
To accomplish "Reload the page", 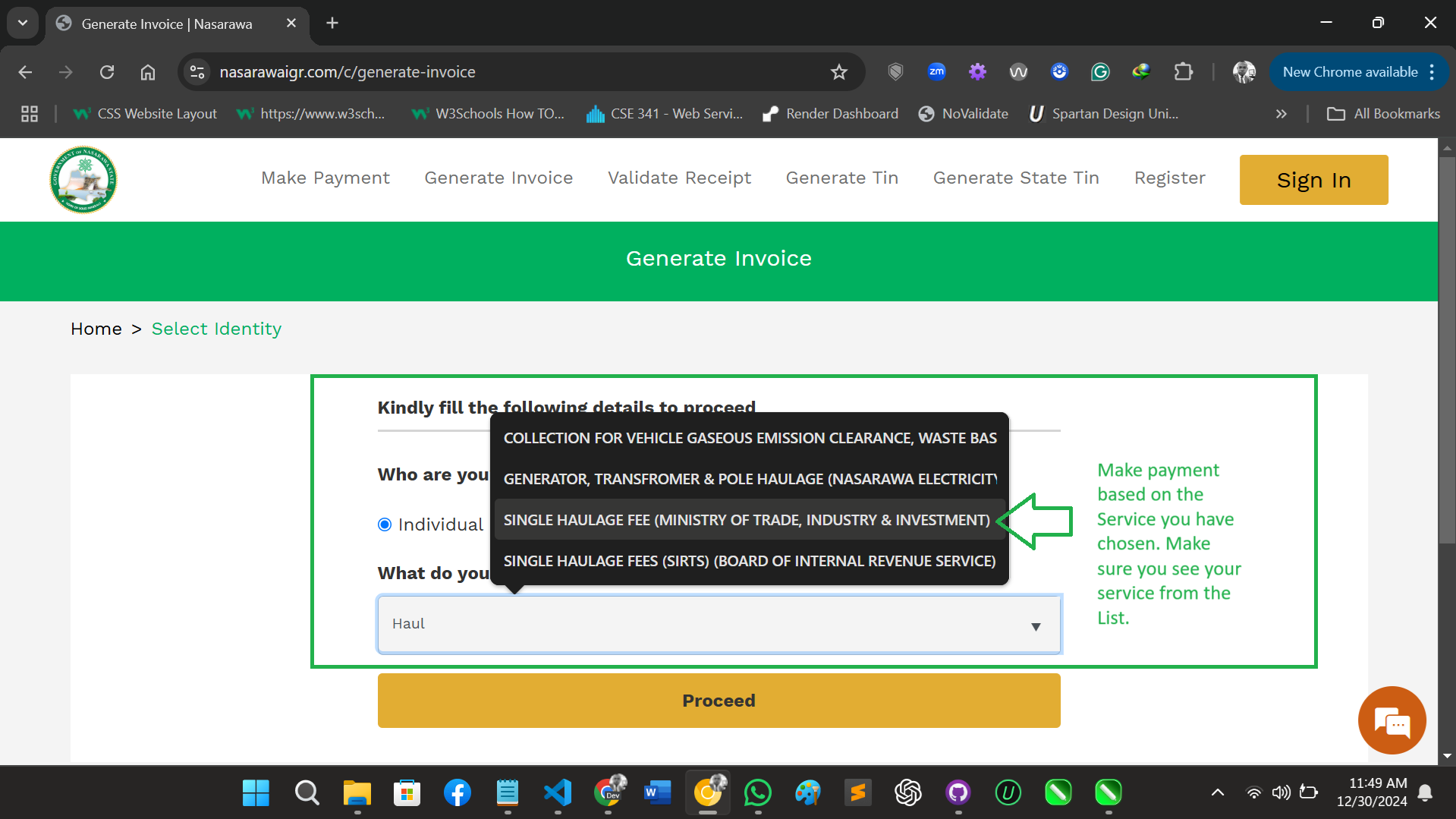I will pyautogui.click(x=107, y=72).
